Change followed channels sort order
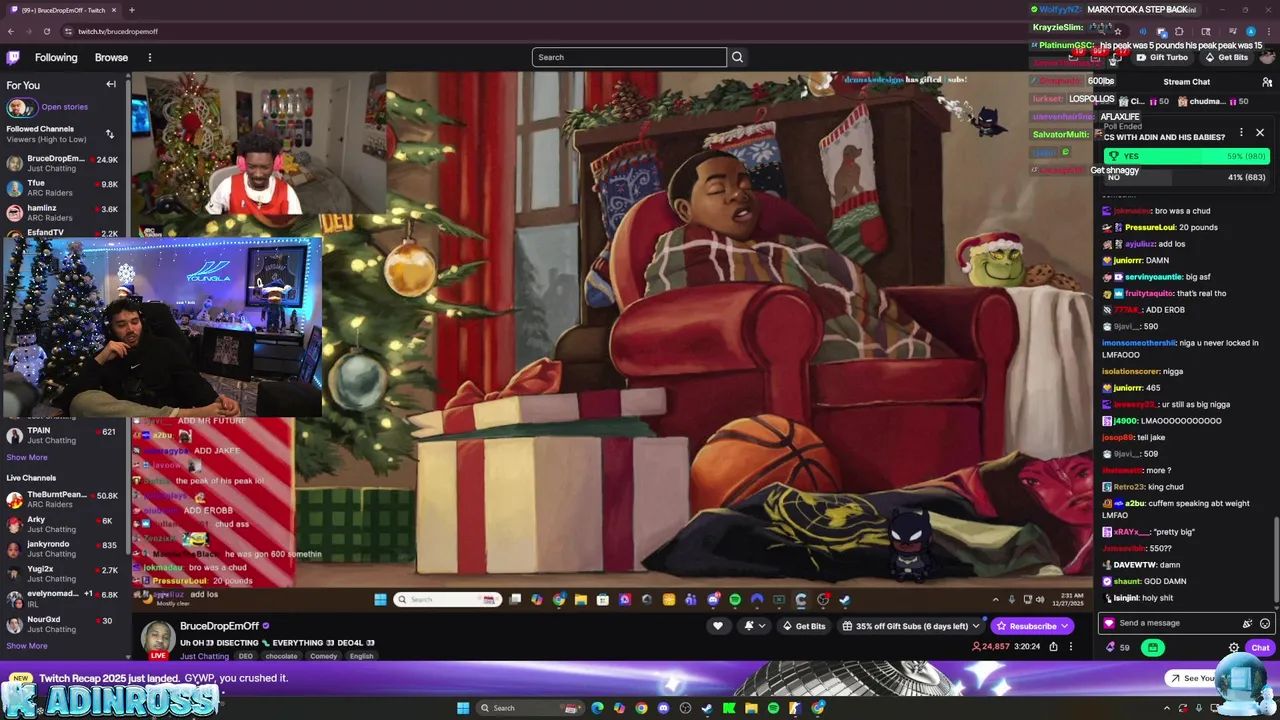The height and width of the screenshot is (720, 1280). tap(109, 134)
